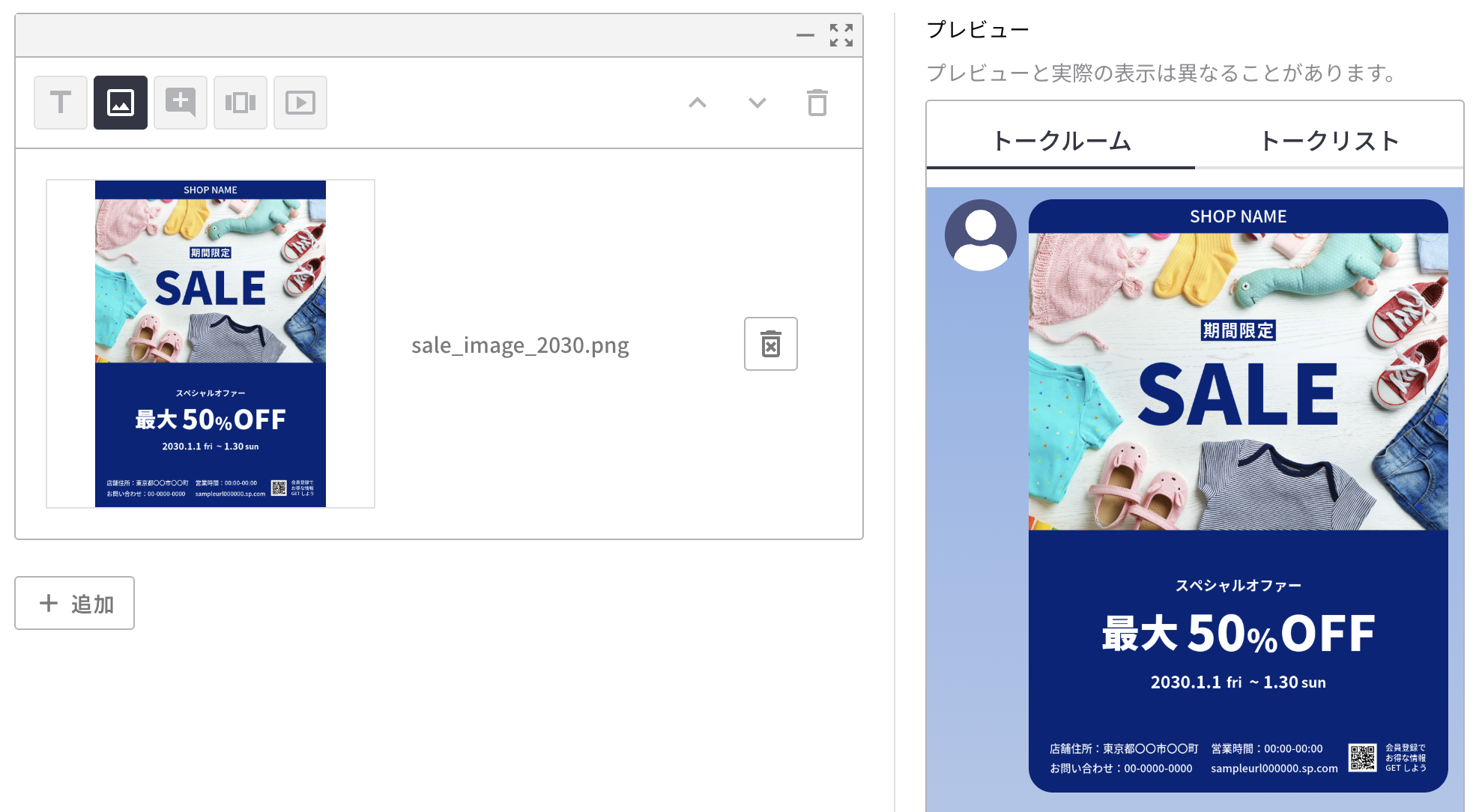The width and height of the screenshot is (1479, 812).
Task: Expand the message editor to fullscreen
Action: tap(841, 35)
